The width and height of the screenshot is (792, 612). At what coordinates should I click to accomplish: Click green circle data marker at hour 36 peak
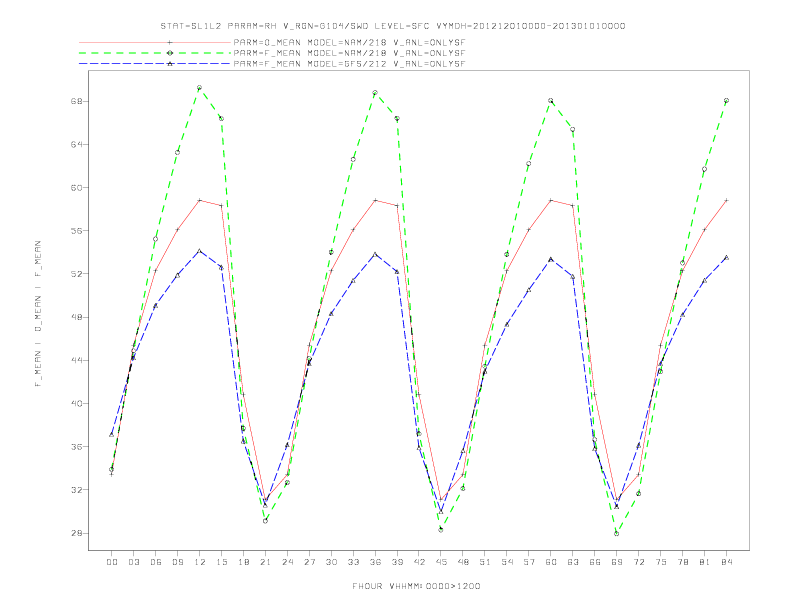tap(375, 93)
